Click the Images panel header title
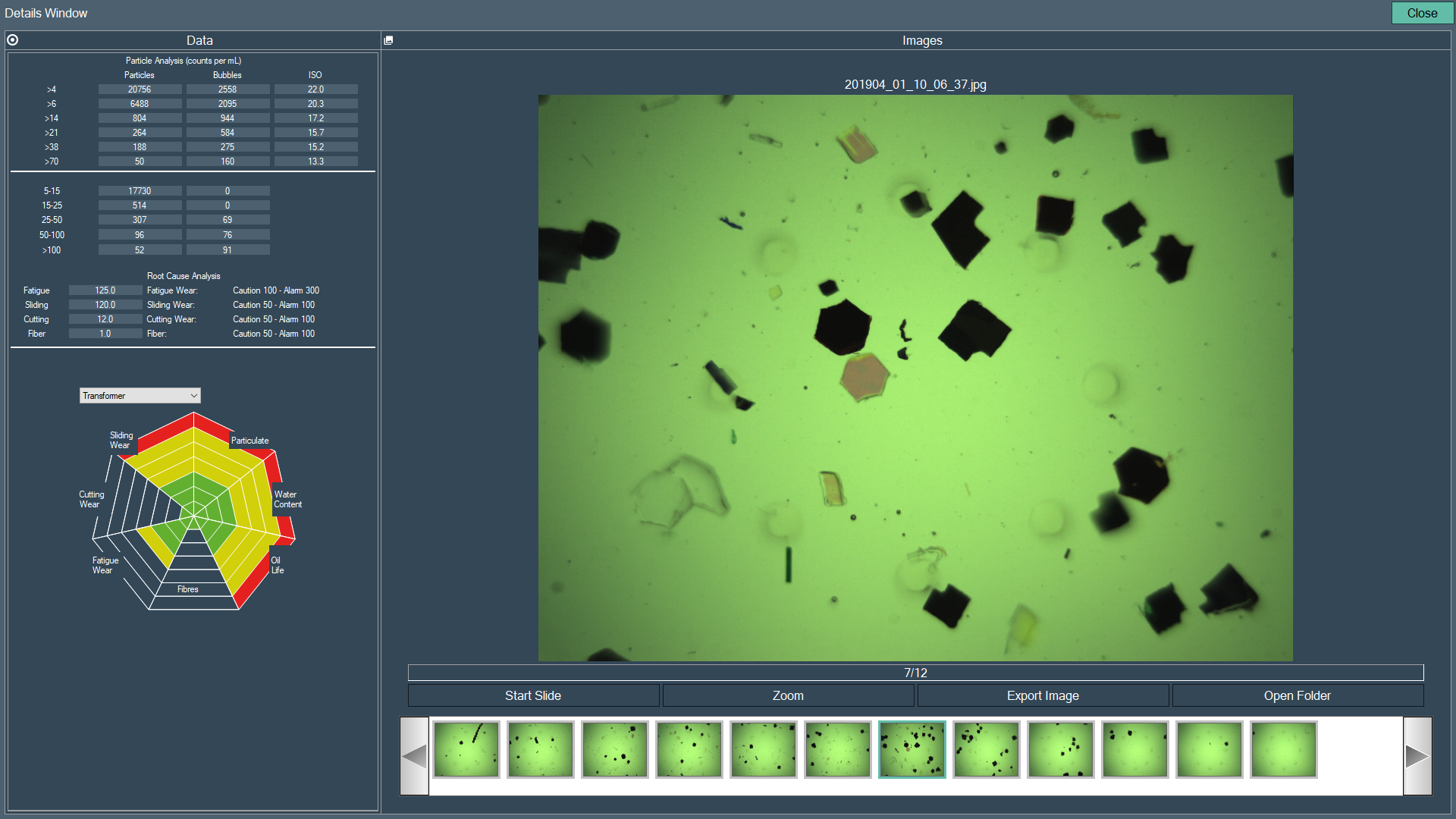The image size is (1456, 819). click(x=922, y=40)
